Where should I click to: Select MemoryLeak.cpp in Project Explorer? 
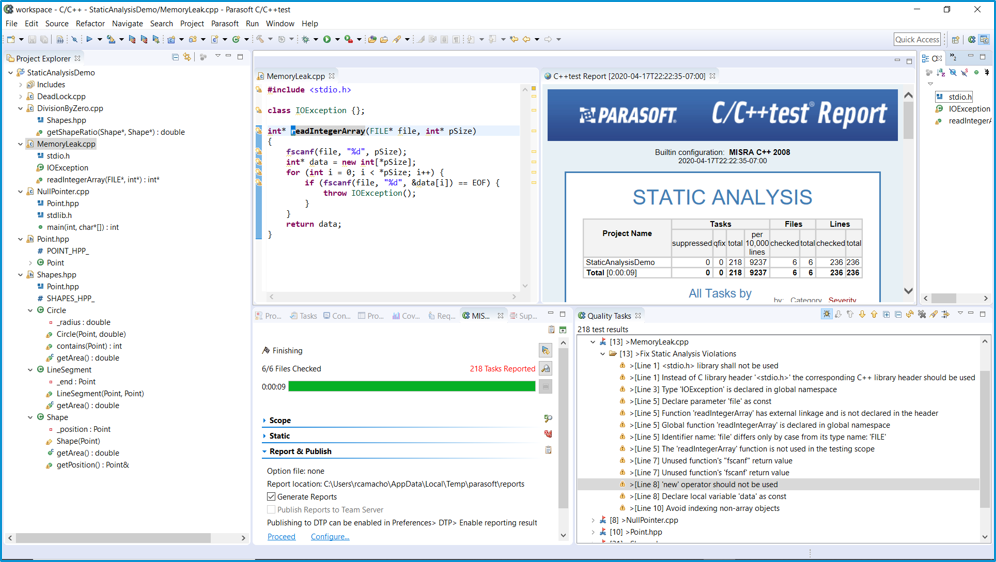pyautogui.click(x=66, y=144)
